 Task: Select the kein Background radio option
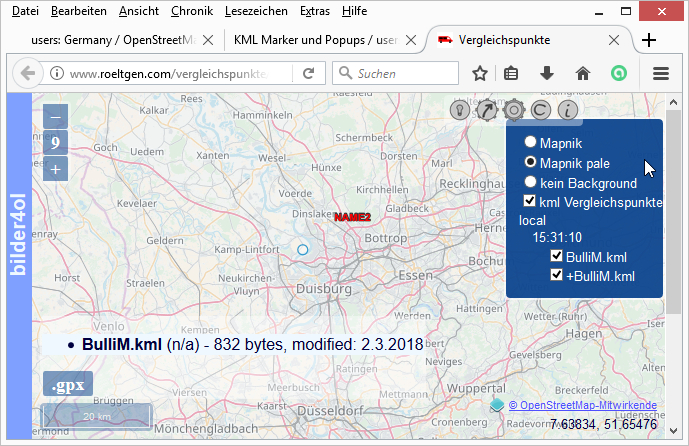click(x=530, y=182)
